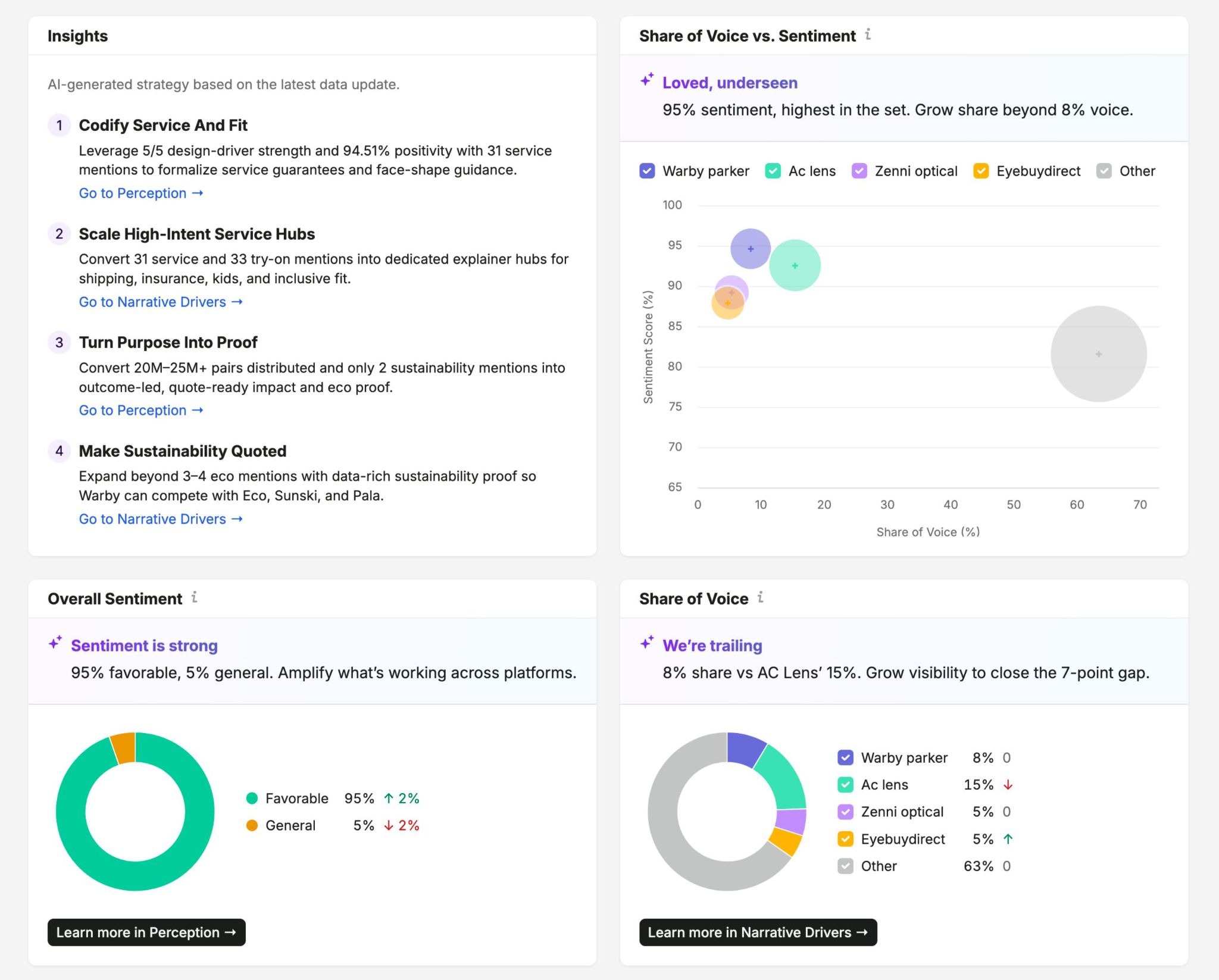Toggle Zenni optical checkbox in scatter chart legend
Viewport: 1219px width, 980px height.
coord(859,171)
